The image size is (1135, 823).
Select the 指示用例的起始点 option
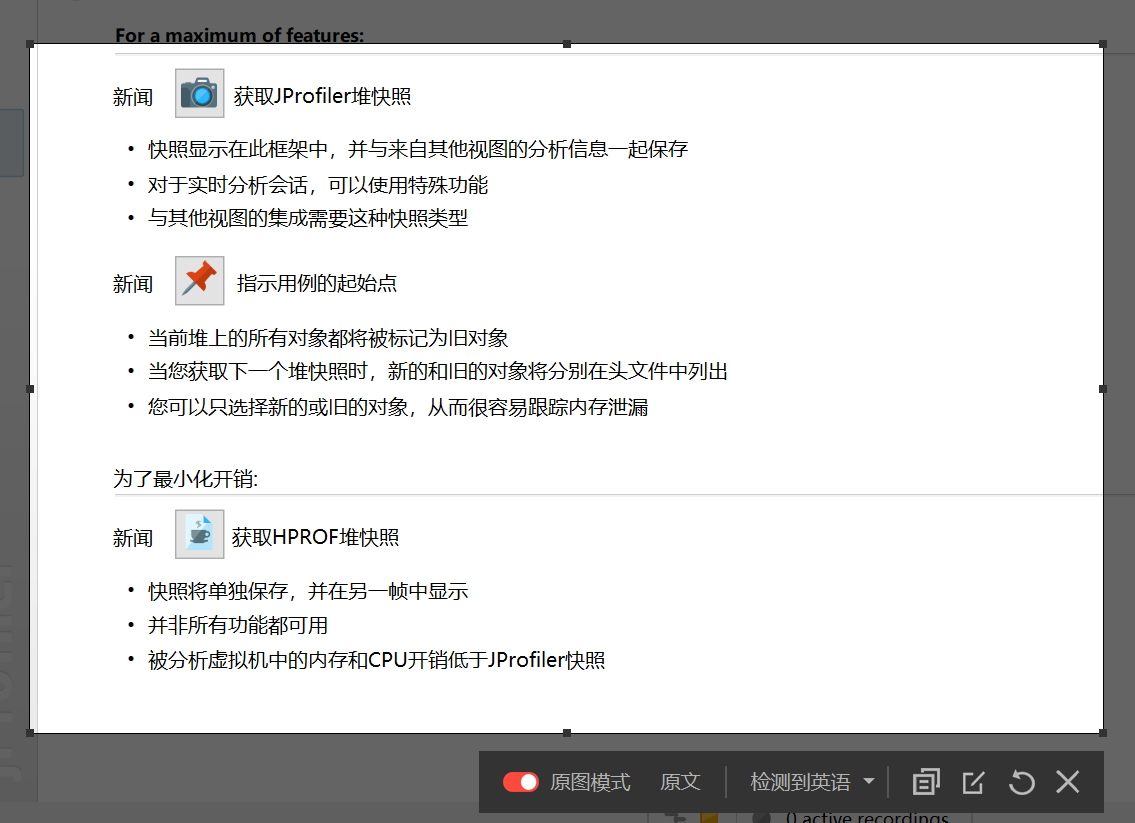point(316,283)
